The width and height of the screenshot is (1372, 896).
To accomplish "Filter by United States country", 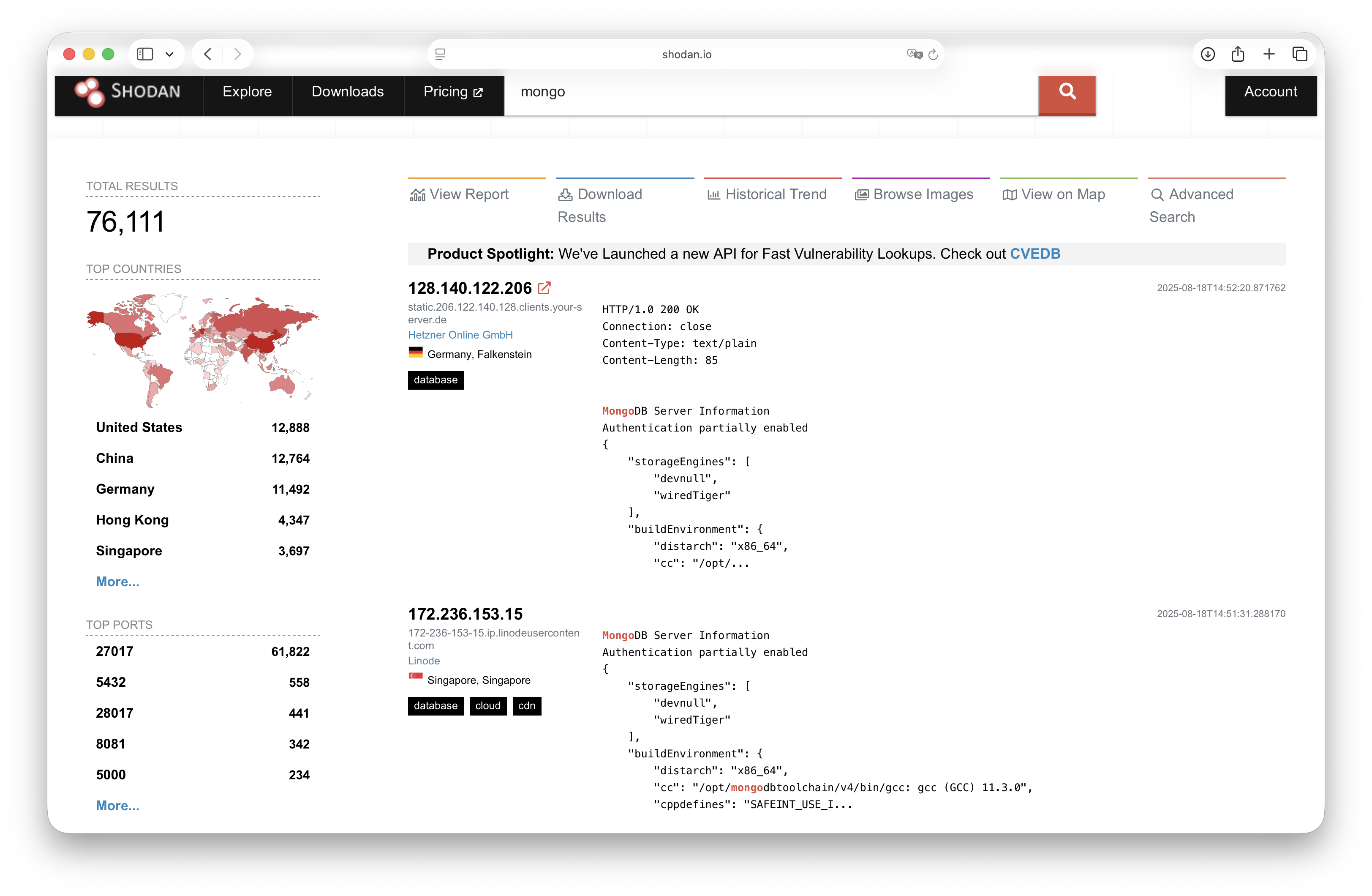I will coord(202,428).
